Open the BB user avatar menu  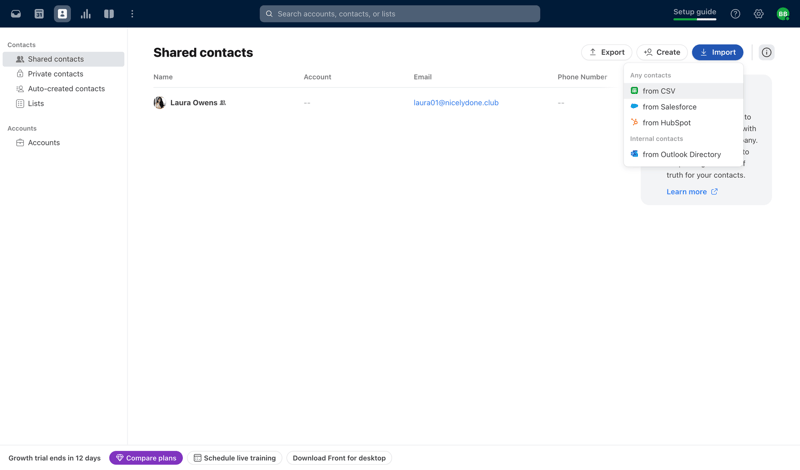point(783,14)
